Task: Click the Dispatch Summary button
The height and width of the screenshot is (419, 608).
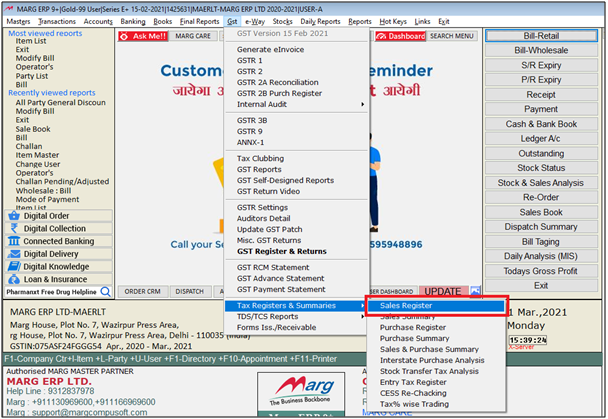Action: coord(541,227)
